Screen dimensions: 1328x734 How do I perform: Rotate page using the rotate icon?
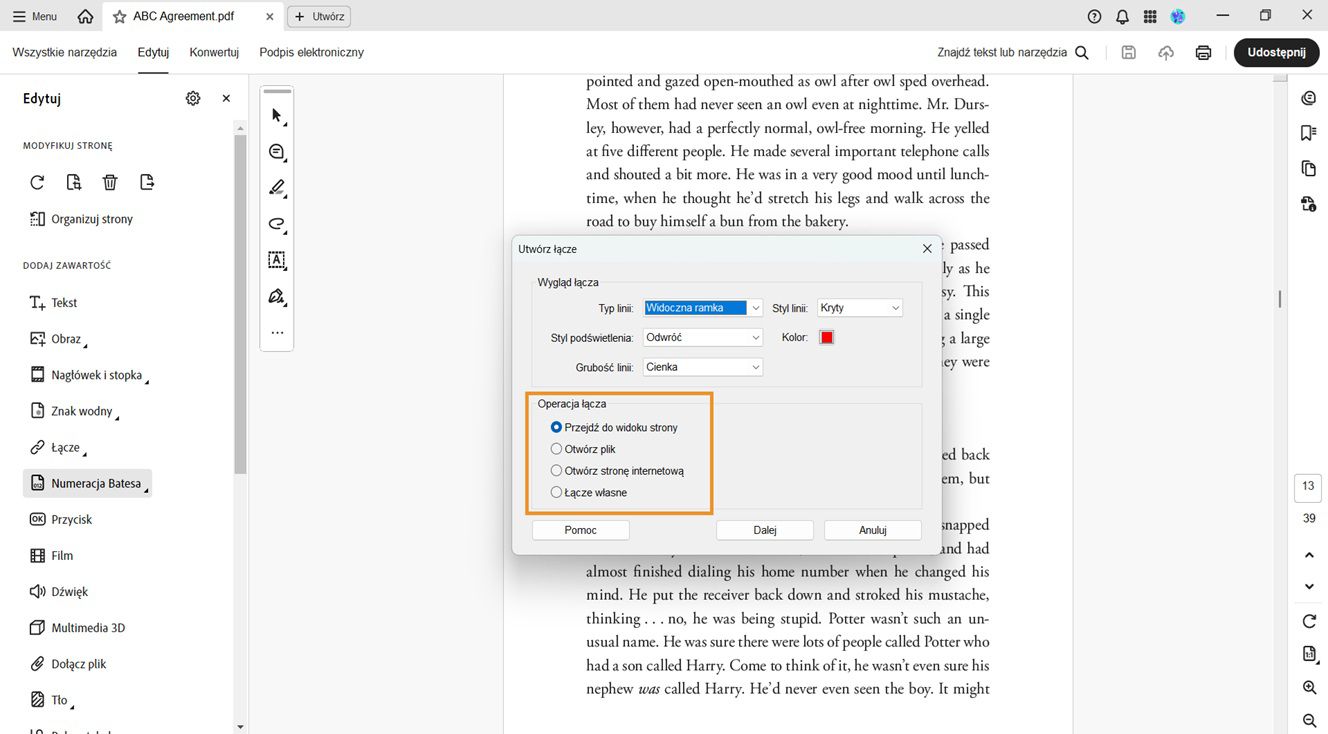pos(37,182)
